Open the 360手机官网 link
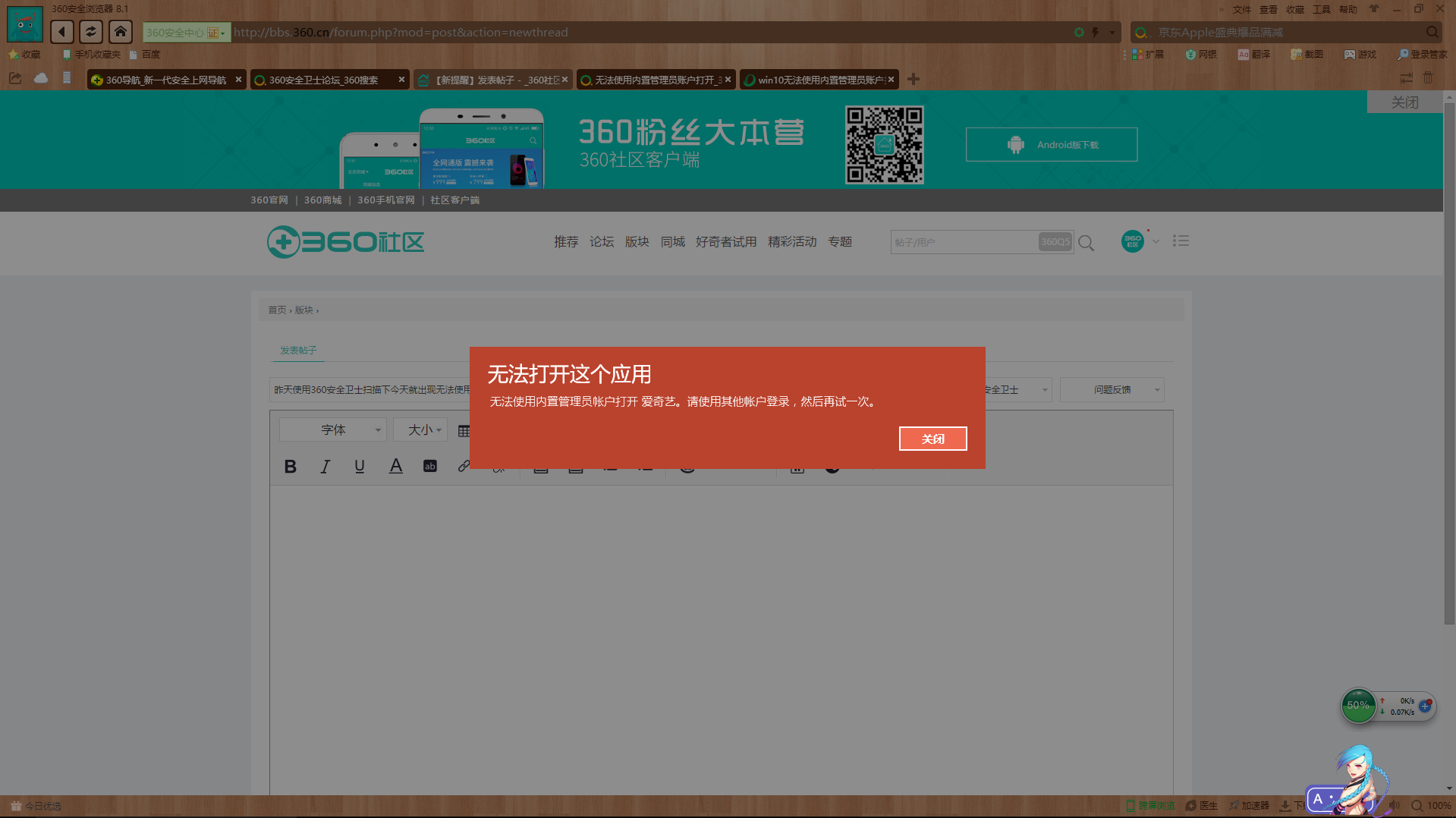Screen dimensions: 1456x818 click(385, 200)
